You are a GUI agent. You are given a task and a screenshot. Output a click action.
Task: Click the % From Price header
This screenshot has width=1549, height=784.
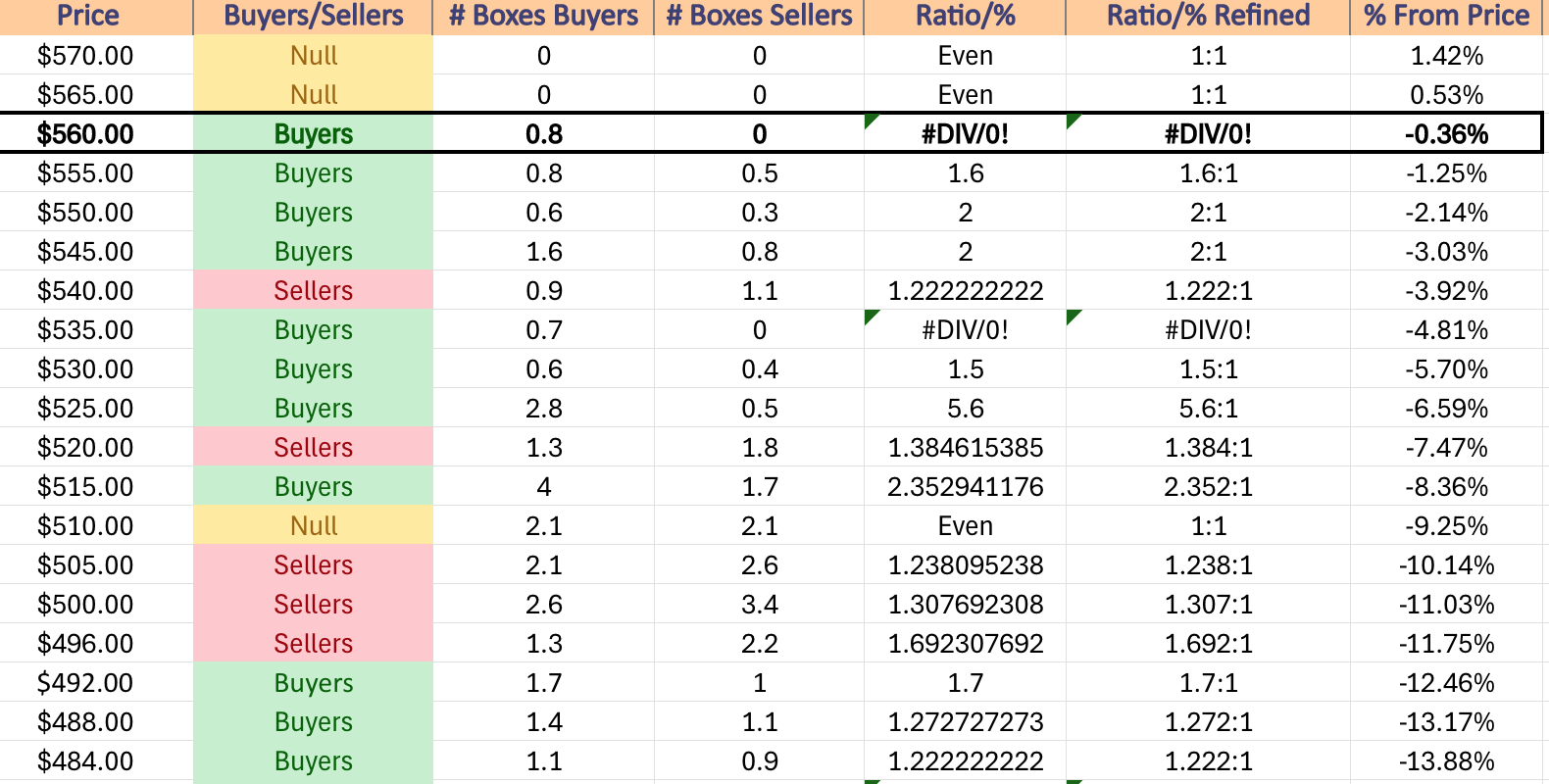1446,17
